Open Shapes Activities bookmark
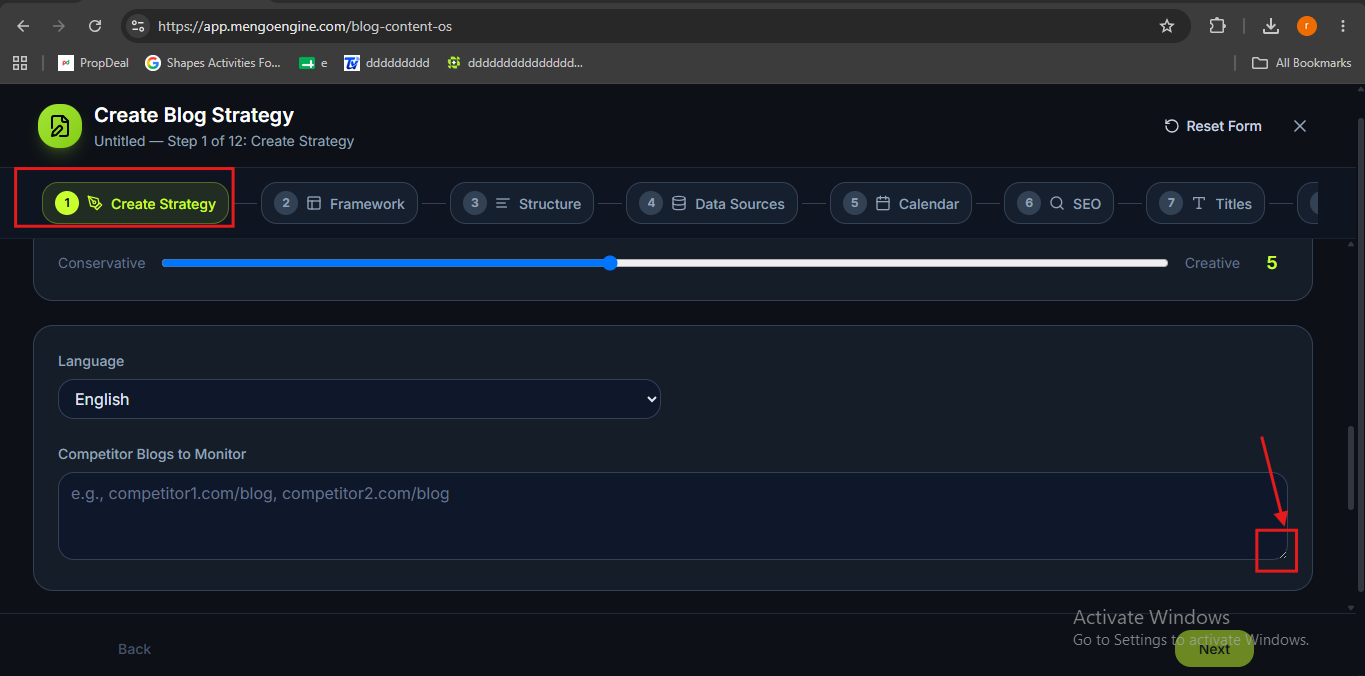 pos(213,63)
